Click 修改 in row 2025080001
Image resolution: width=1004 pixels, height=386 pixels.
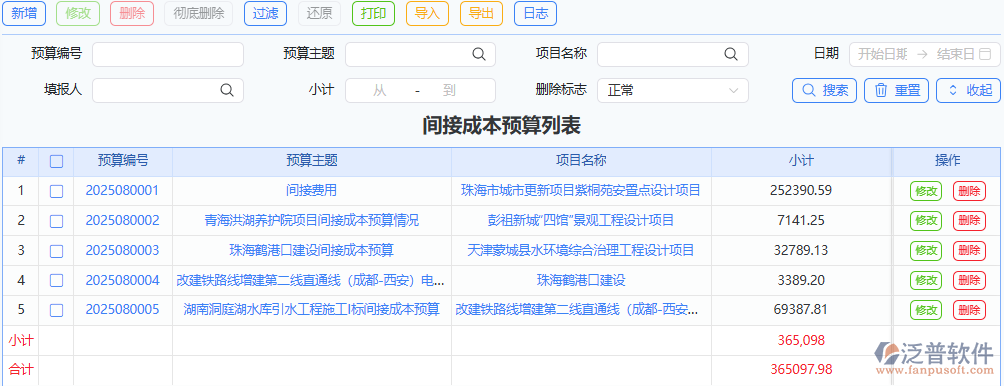(926, 191)
